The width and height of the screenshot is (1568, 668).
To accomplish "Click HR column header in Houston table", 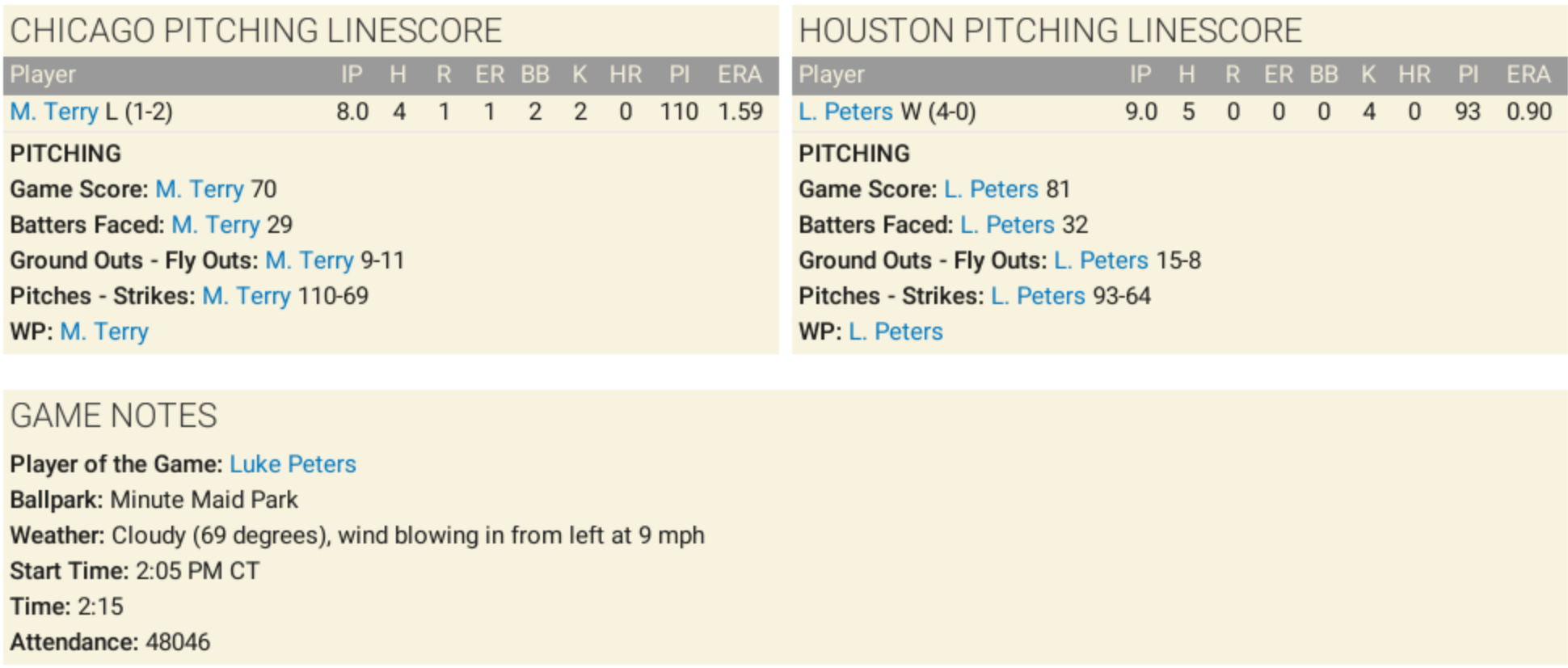I will [1414, 75].
